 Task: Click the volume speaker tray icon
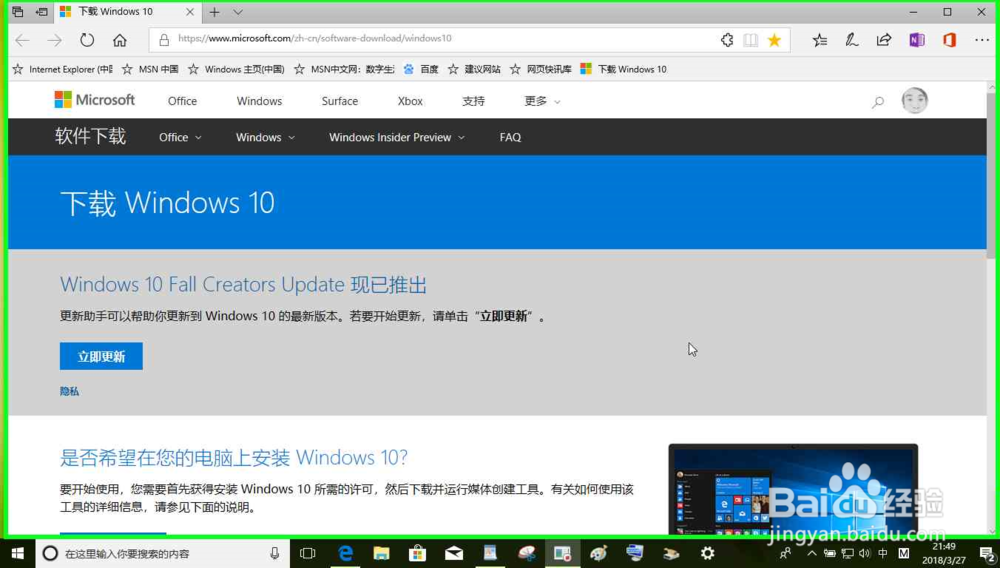(865, 553)
